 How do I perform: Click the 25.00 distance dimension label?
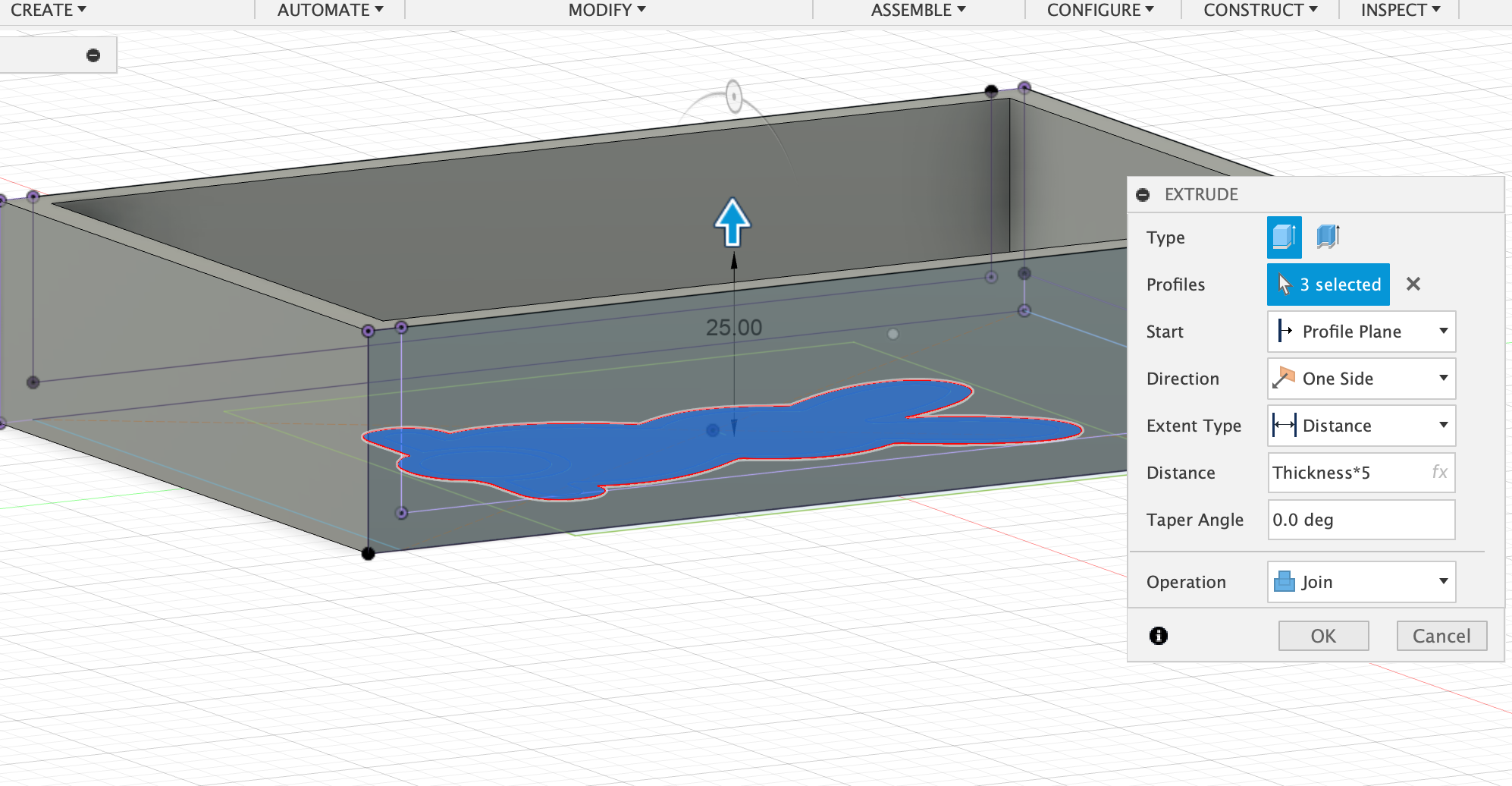[x=733, y=328]
